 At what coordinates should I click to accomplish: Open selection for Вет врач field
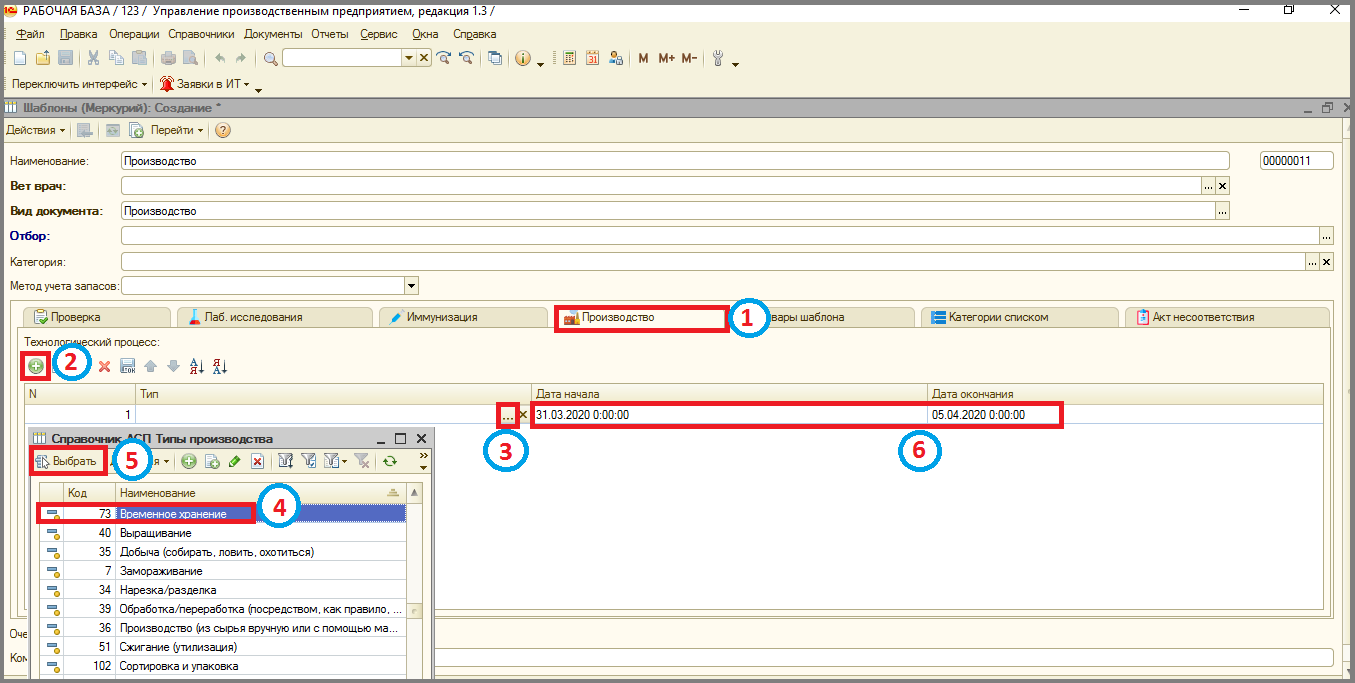click(x=1208, y=186)
